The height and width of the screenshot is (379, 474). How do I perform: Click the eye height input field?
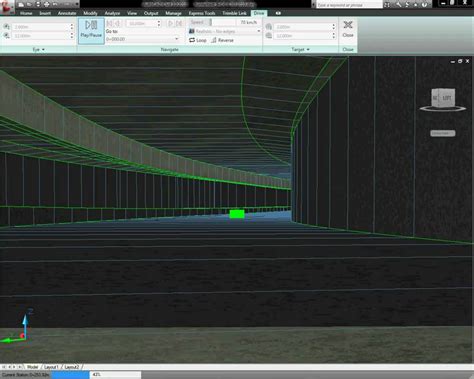(40, 27)
